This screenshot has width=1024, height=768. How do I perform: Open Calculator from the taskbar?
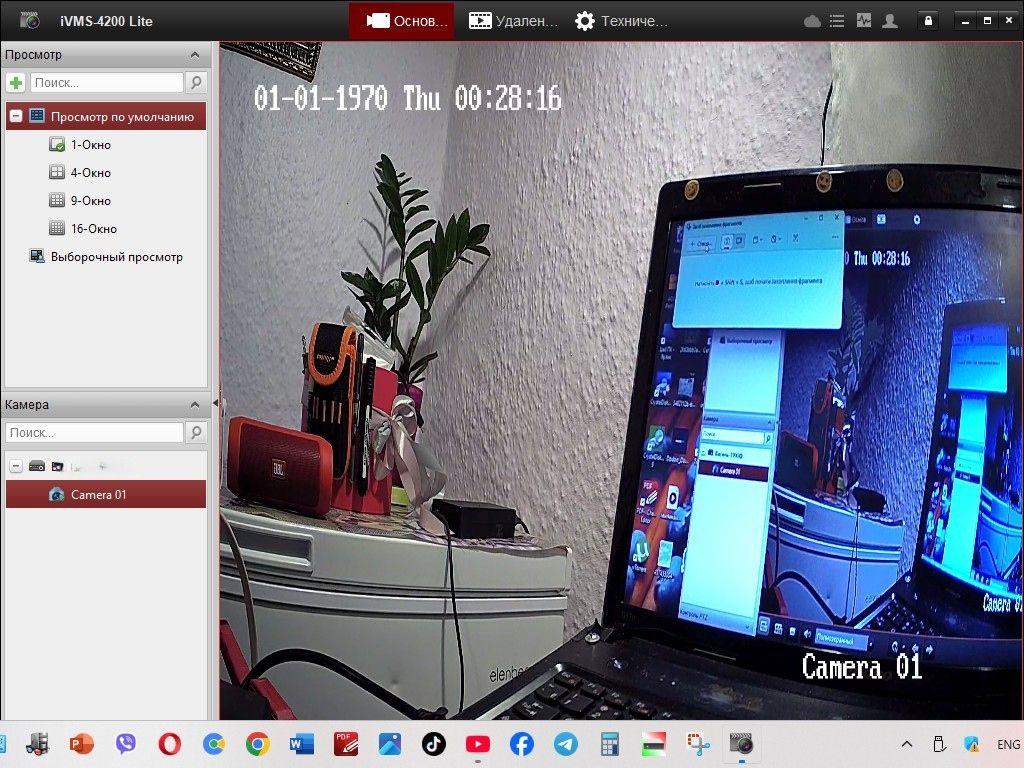click(x=610, y=744)
